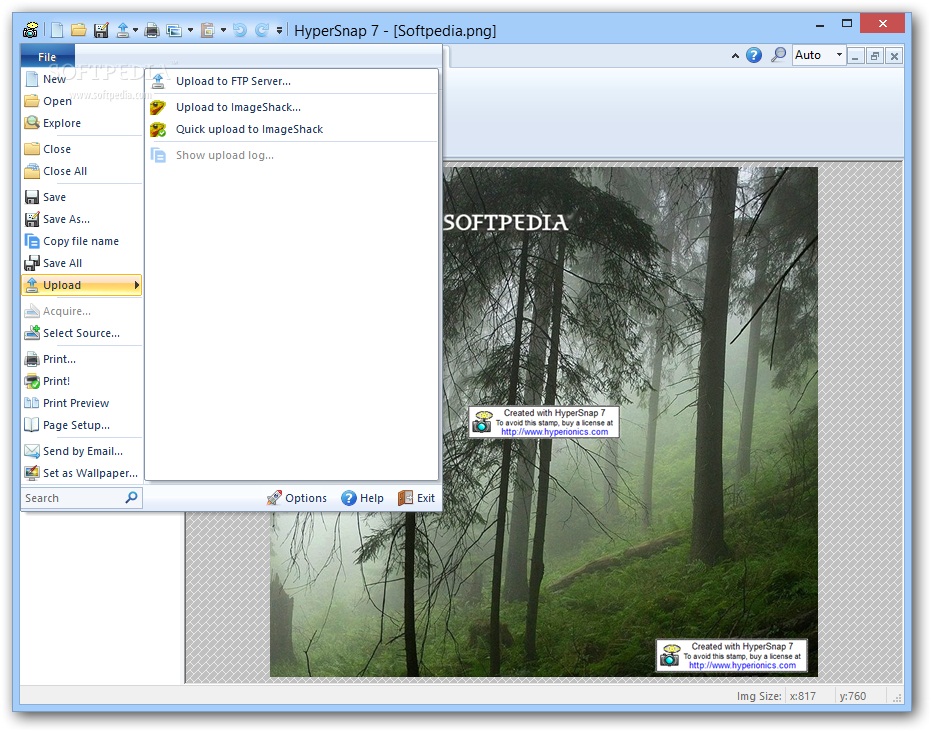This screenshot has height=732, width=932.
Task: Click the New document icon in quick access toolbar
Action: [57, 29]
